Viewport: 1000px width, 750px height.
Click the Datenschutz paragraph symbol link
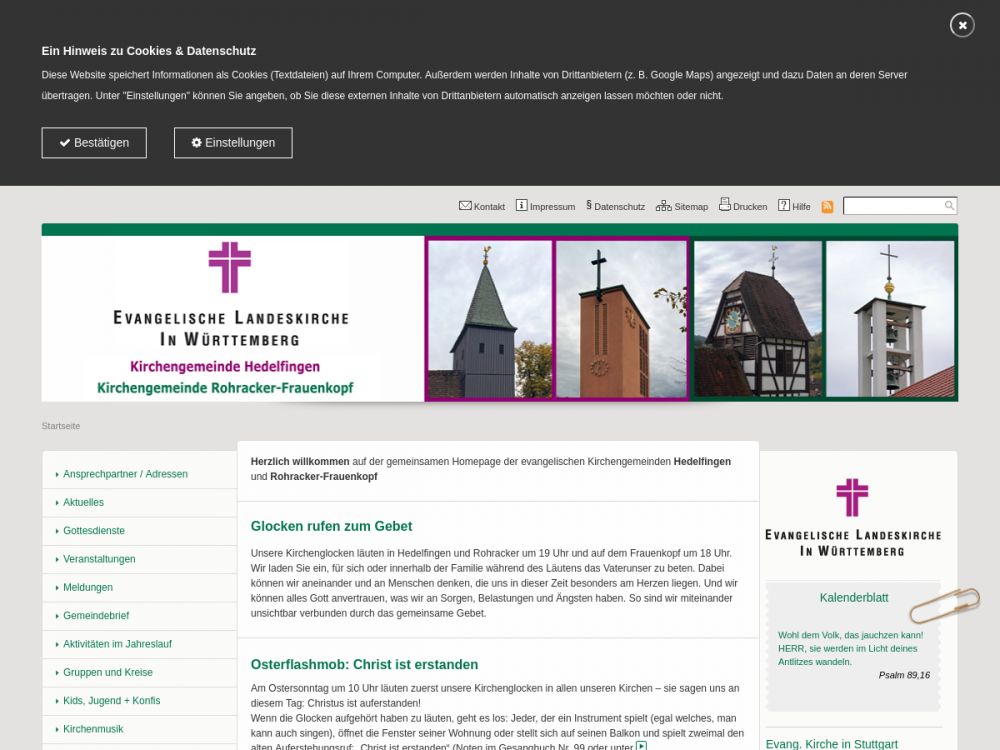[x=589, y=206]
